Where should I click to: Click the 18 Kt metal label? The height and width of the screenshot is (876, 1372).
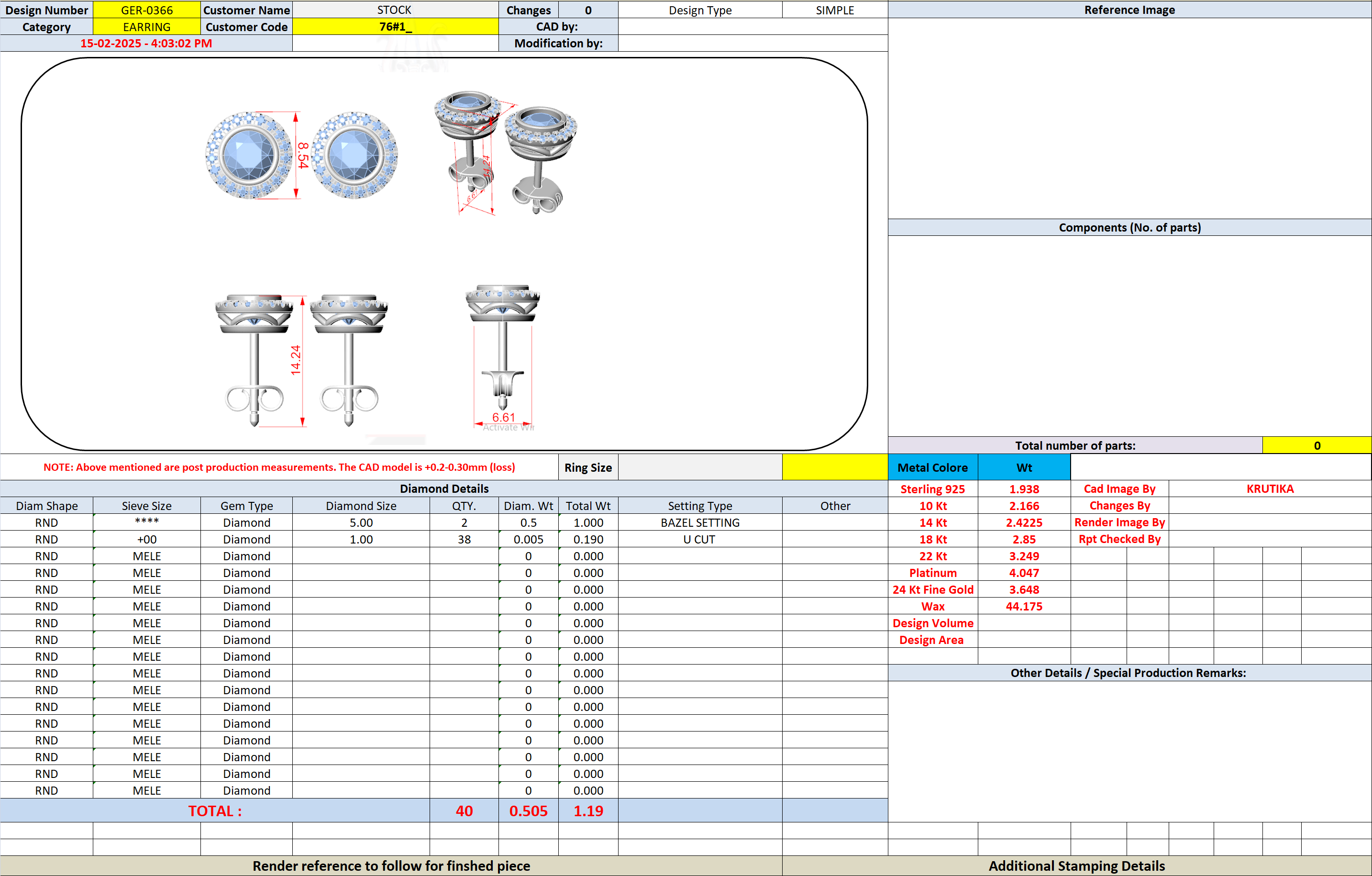[x=933, y=539]
